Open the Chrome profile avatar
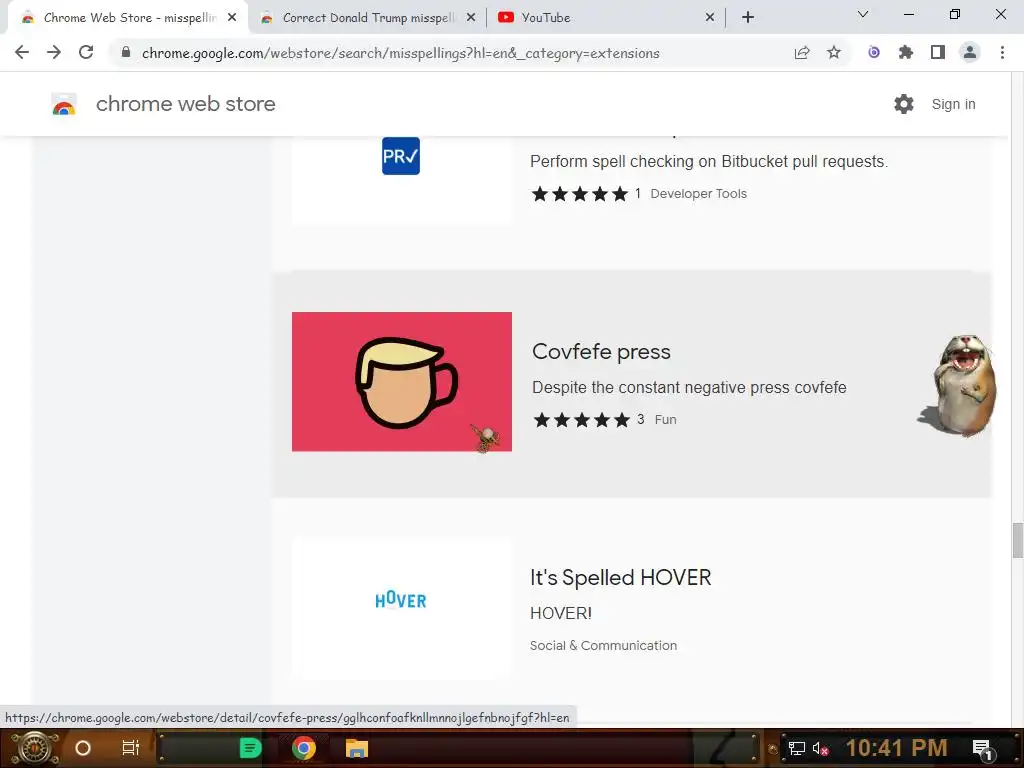This screenshot has height=768, width=1024. point(970,52)
